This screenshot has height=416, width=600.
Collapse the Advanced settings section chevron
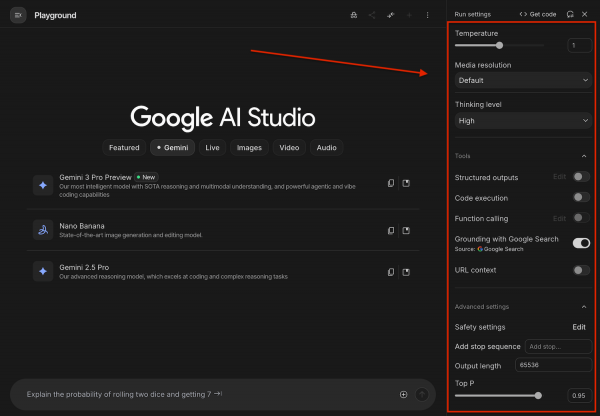[x=584, y=307]
